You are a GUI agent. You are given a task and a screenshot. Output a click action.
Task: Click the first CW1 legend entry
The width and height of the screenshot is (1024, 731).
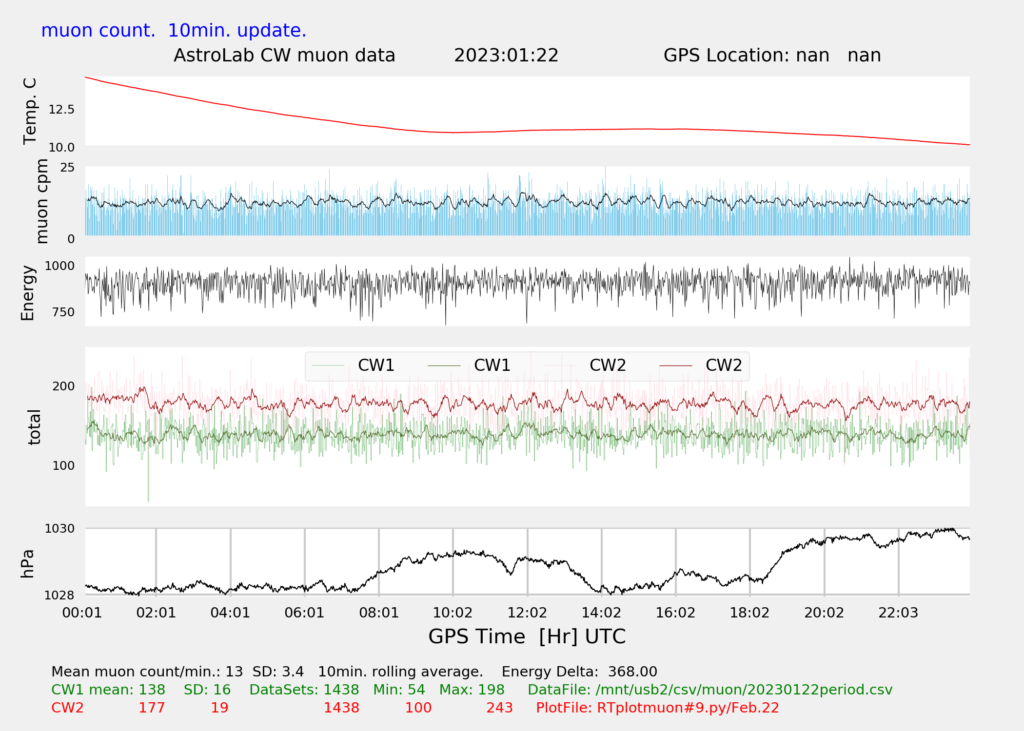point(353,366)
